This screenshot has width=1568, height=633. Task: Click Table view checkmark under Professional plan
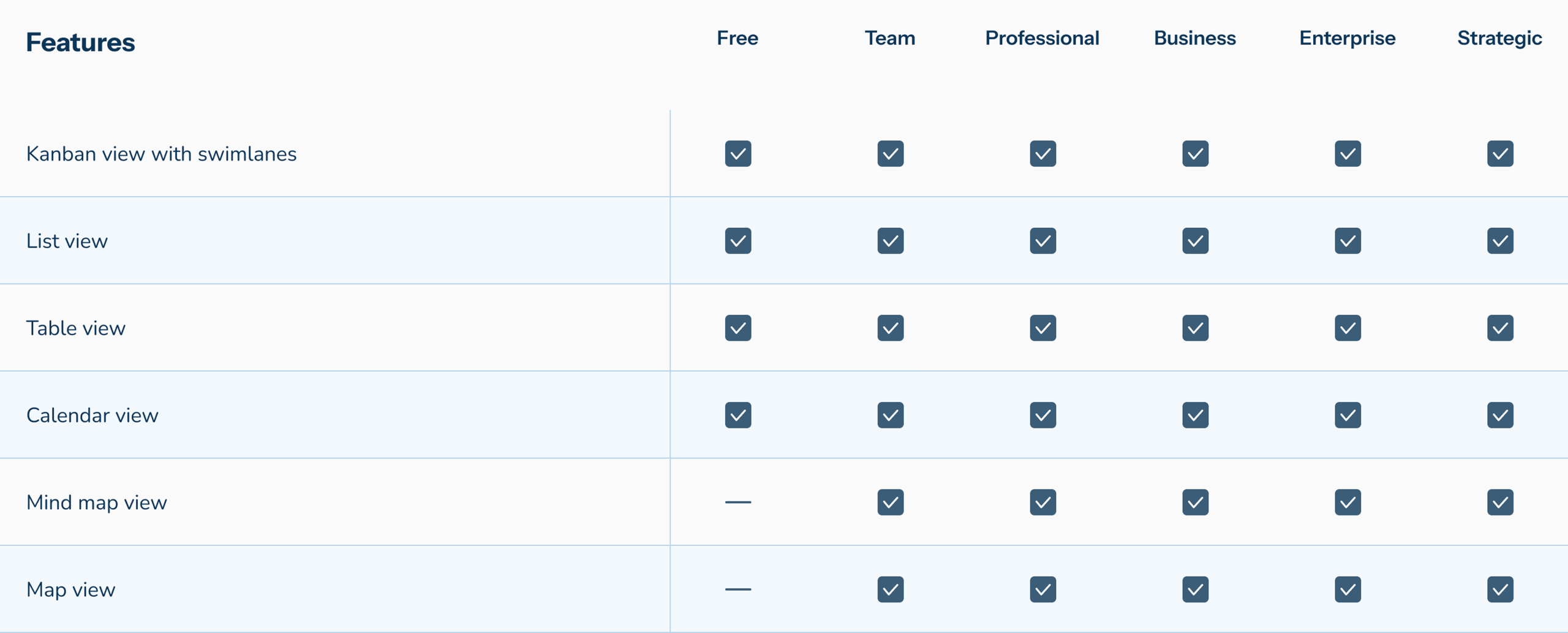tap(1042, 328)
